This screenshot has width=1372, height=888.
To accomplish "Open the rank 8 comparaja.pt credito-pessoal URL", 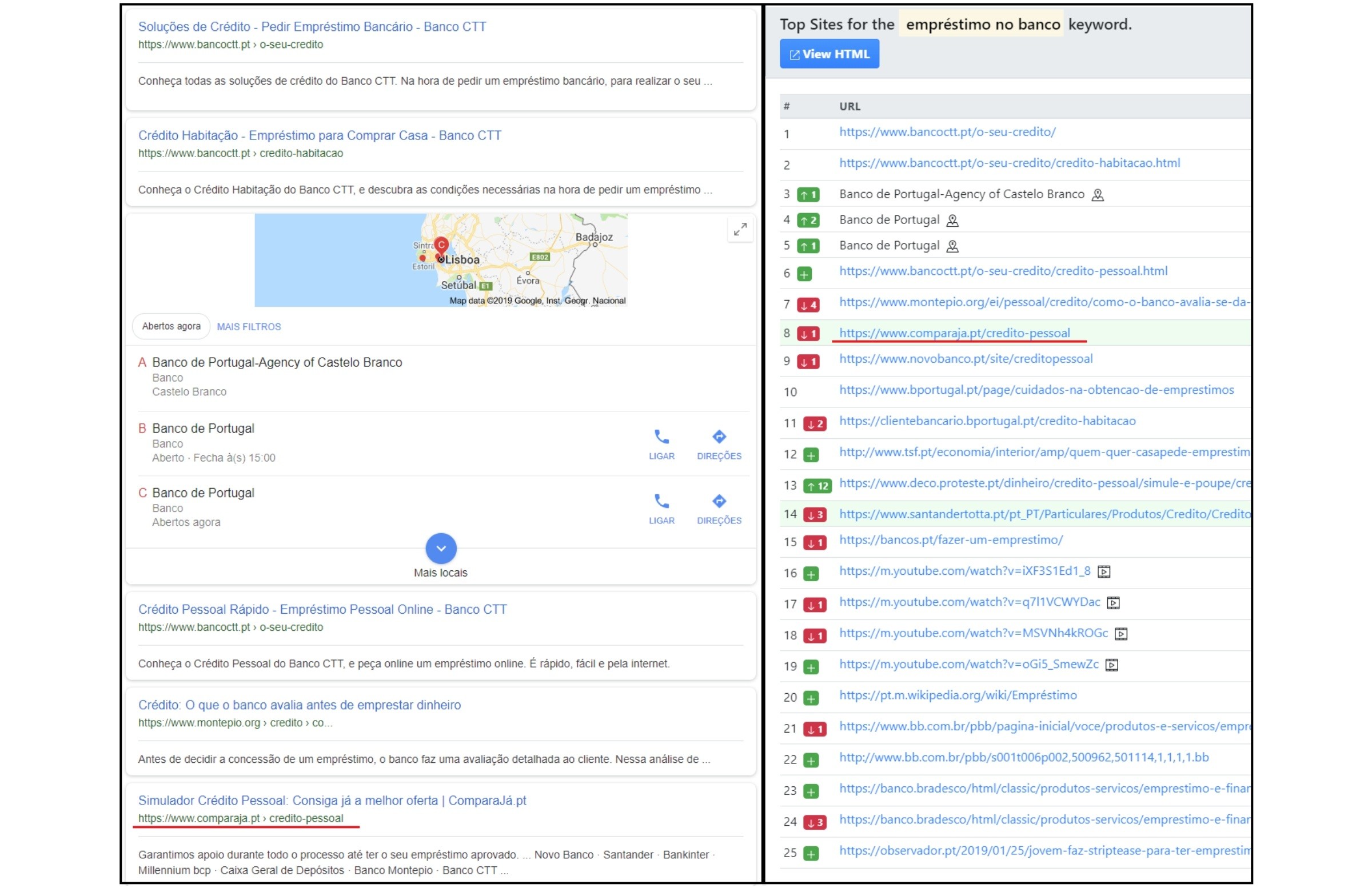I will tap(955, 333).
